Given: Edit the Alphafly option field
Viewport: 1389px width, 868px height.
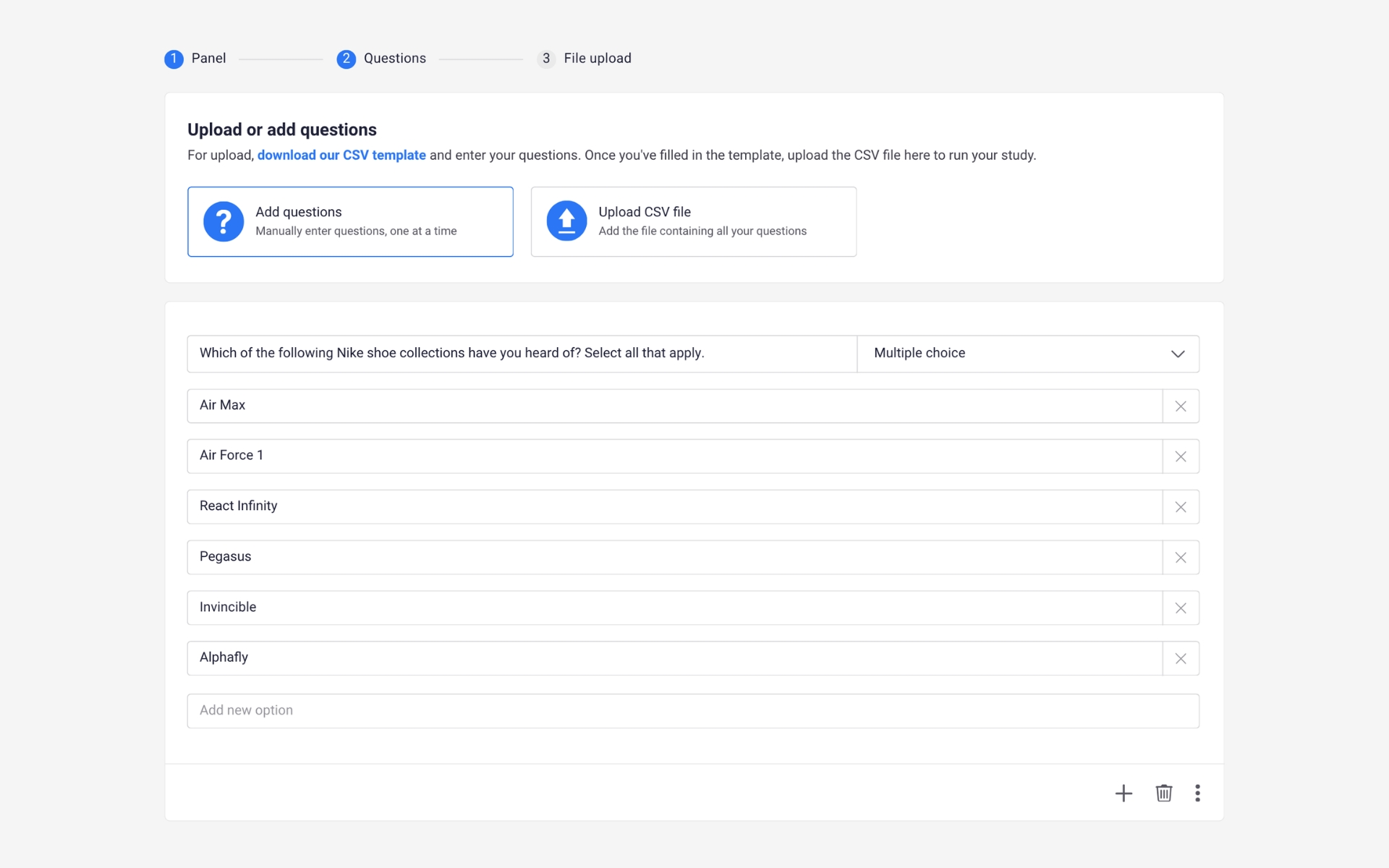Looking at the screenshot, I should [675, 659].
